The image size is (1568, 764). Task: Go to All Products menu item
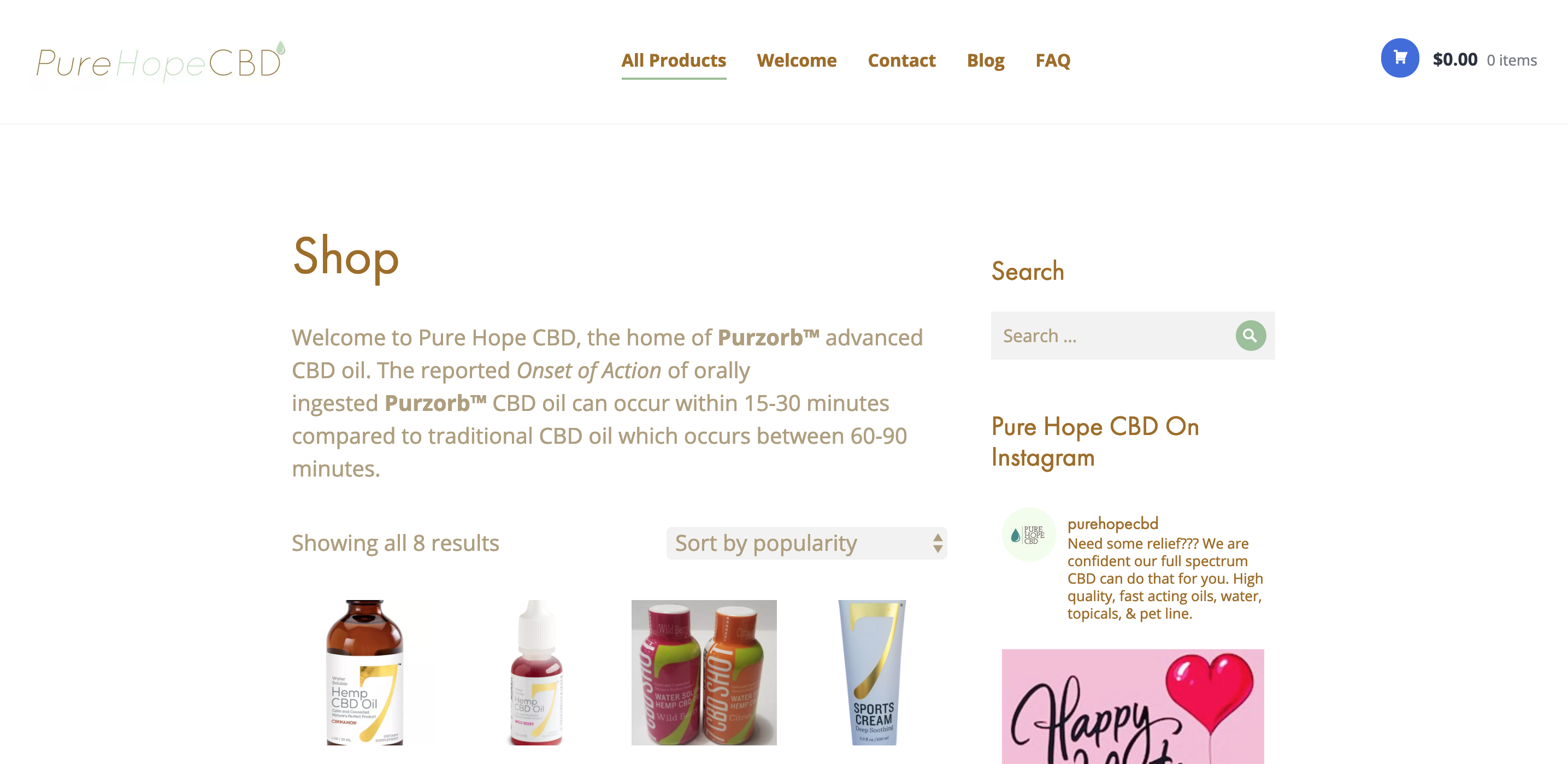673,60
